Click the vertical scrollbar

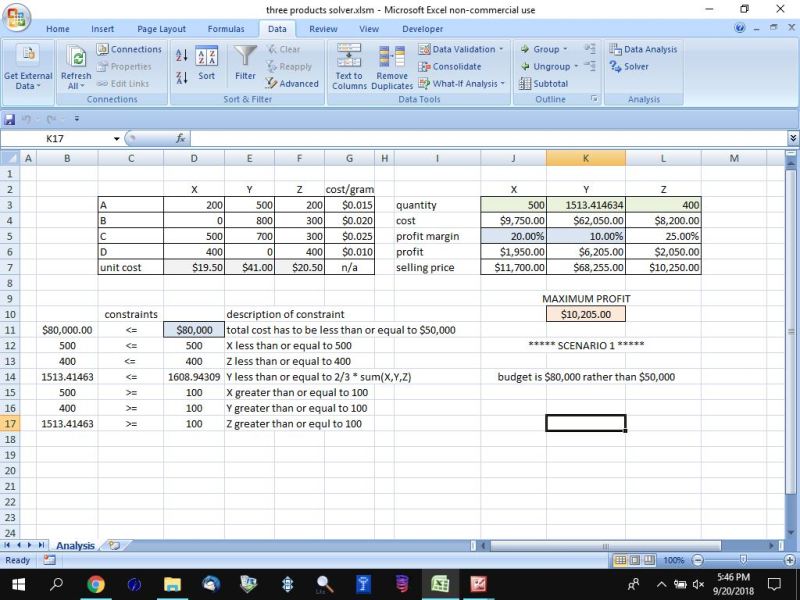[791, 332]
